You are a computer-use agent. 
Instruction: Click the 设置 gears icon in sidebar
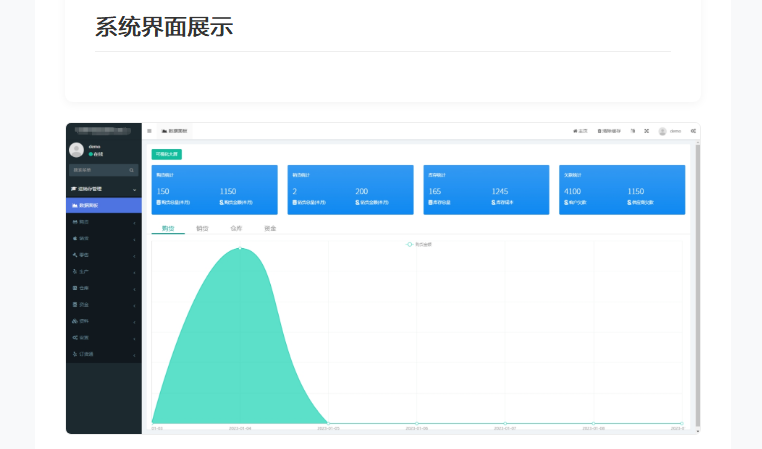(x=74, y=338)
